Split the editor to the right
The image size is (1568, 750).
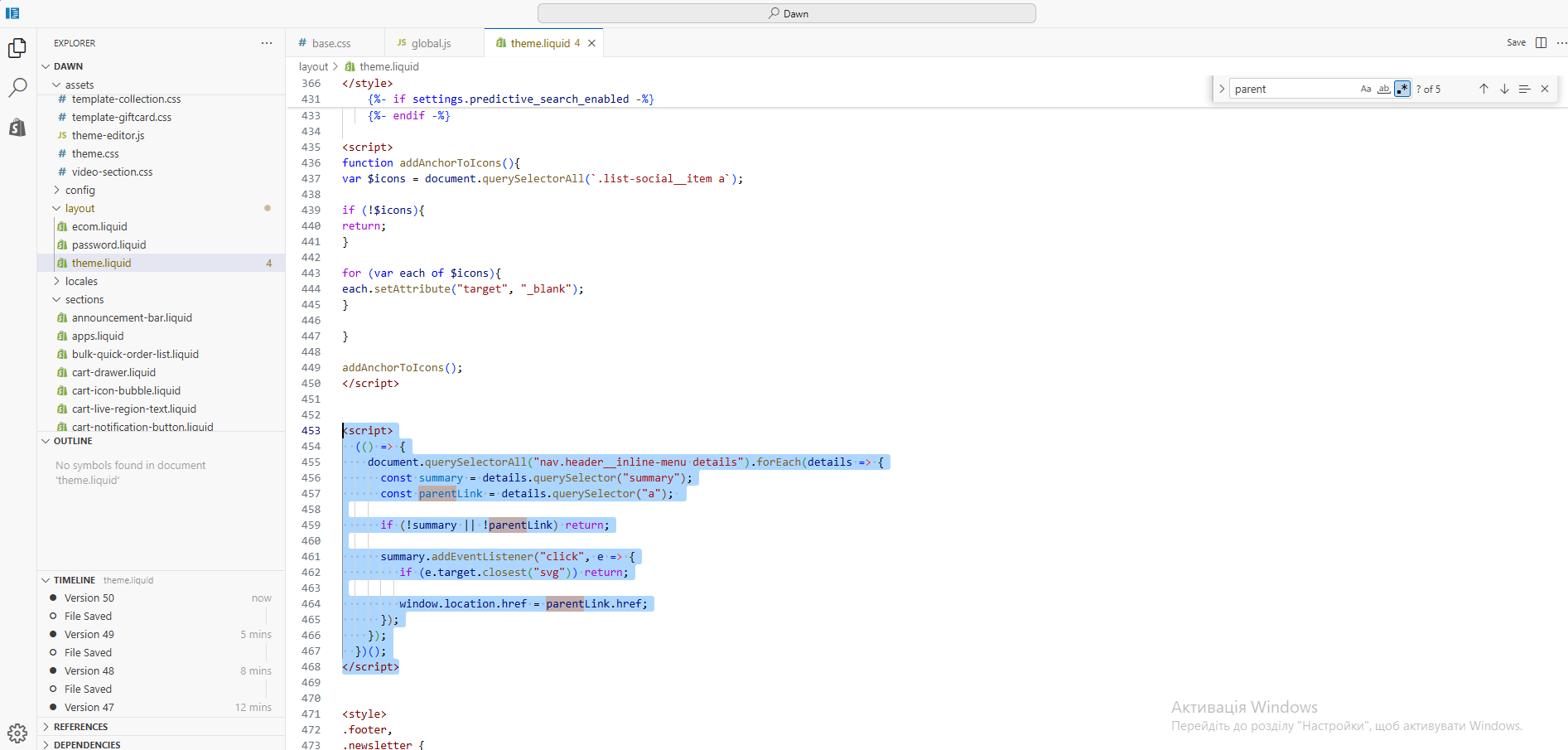pyautogui.click(x=1541, y=43)
